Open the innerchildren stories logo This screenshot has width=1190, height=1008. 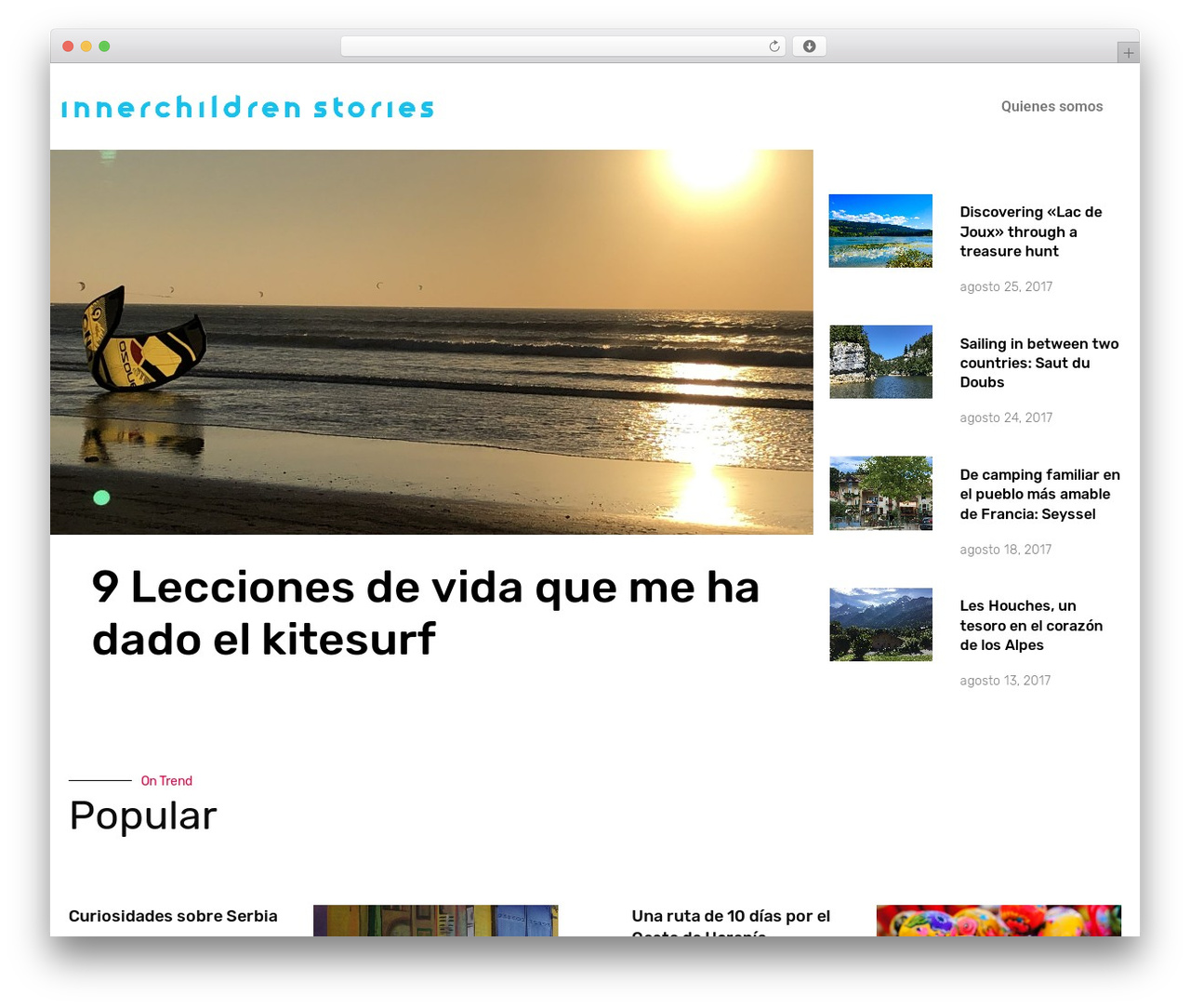pyautogui.click(x=248, y=107)
